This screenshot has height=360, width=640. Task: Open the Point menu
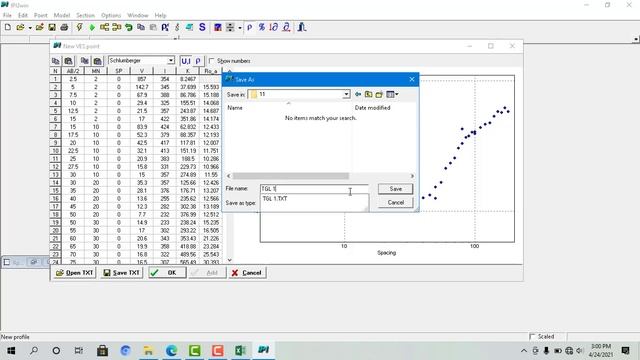pyautogui.click(x=40, y=15)
